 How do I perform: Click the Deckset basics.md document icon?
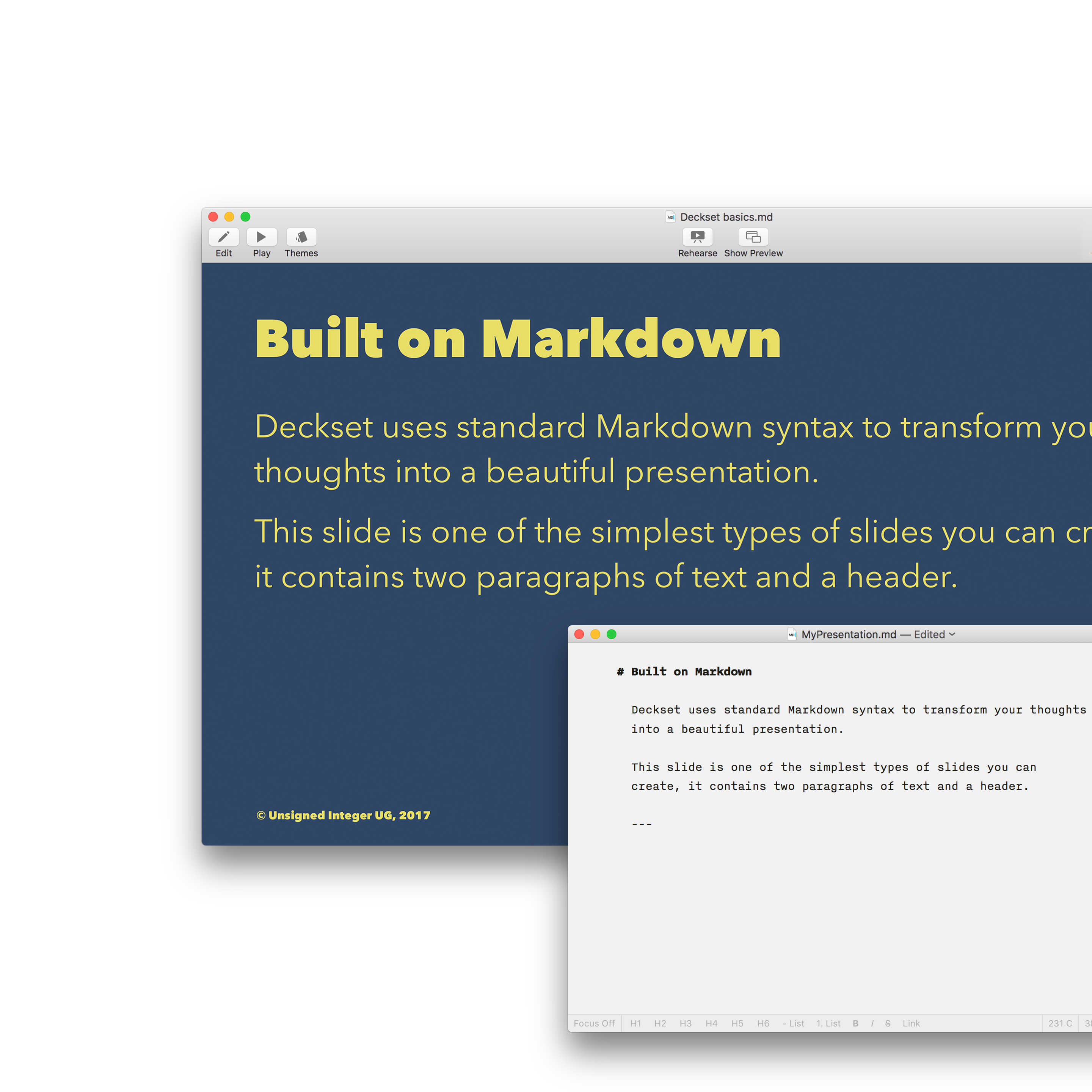(x=670, y=217)
